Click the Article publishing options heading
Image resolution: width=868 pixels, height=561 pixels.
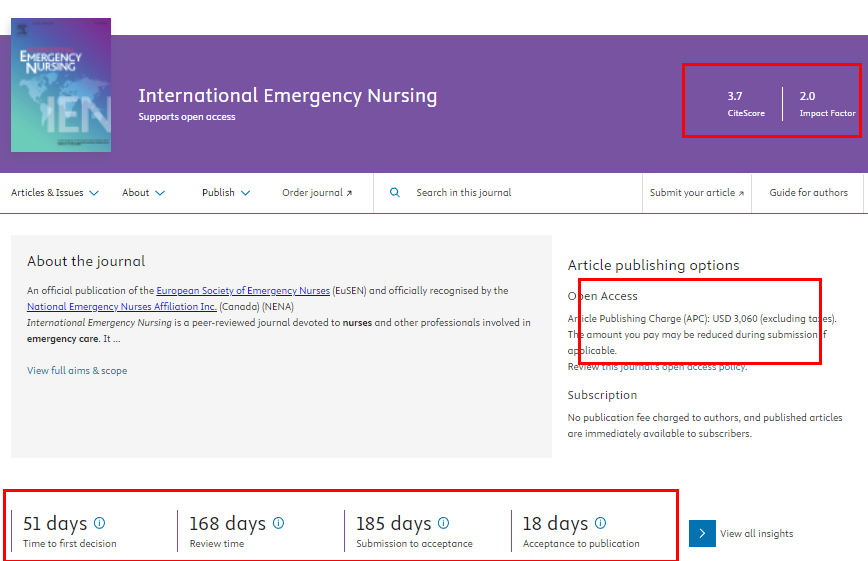coord(653,265)
